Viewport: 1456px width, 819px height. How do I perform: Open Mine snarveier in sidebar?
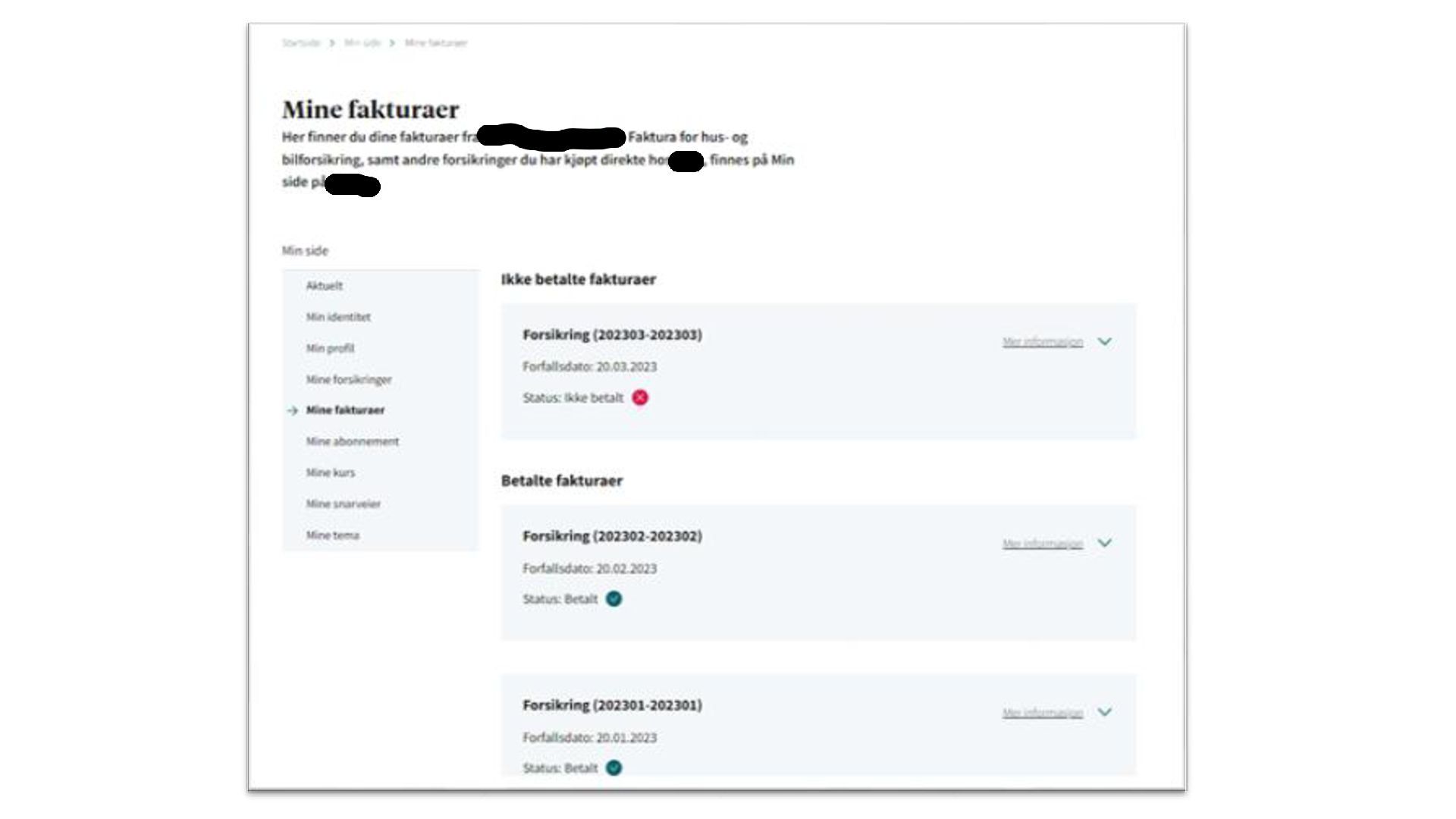[x=343, y=504]
